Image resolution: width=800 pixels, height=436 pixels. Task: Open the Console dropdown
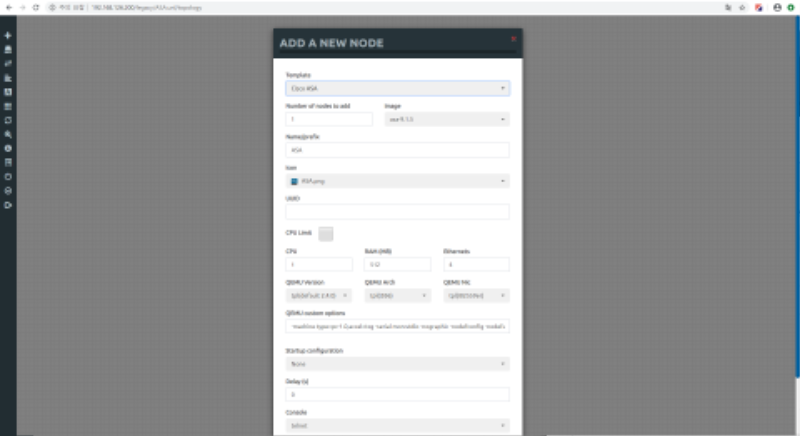[x=397, y=426]
